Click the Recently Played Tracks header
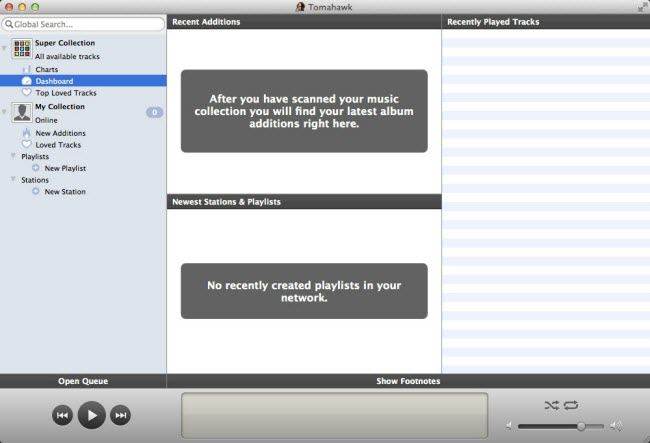Viewport: 650px width, 443px height. 546,22
